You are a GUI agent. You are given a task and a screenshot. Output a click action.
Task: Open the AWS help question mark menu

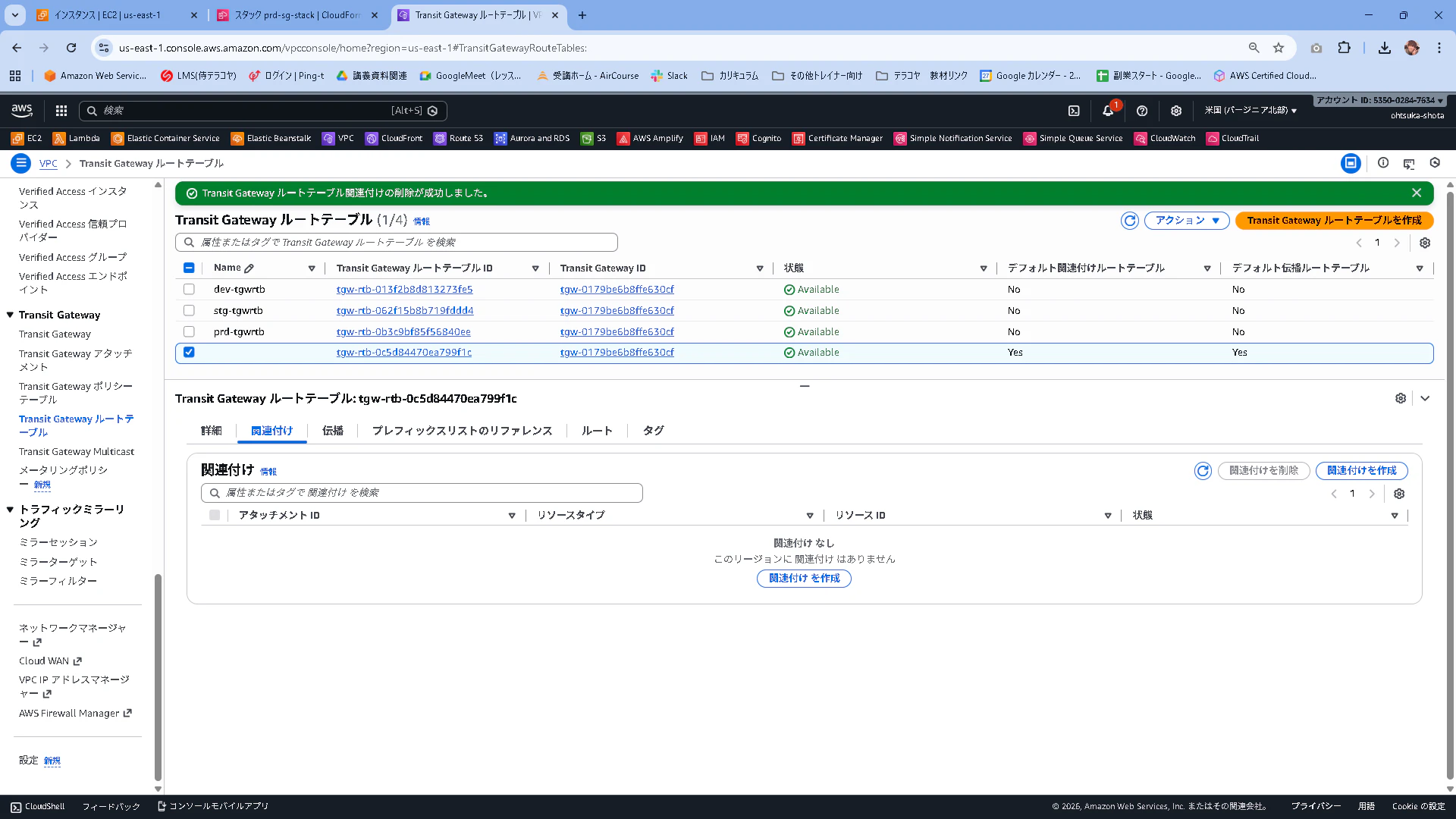point(1142,111)
